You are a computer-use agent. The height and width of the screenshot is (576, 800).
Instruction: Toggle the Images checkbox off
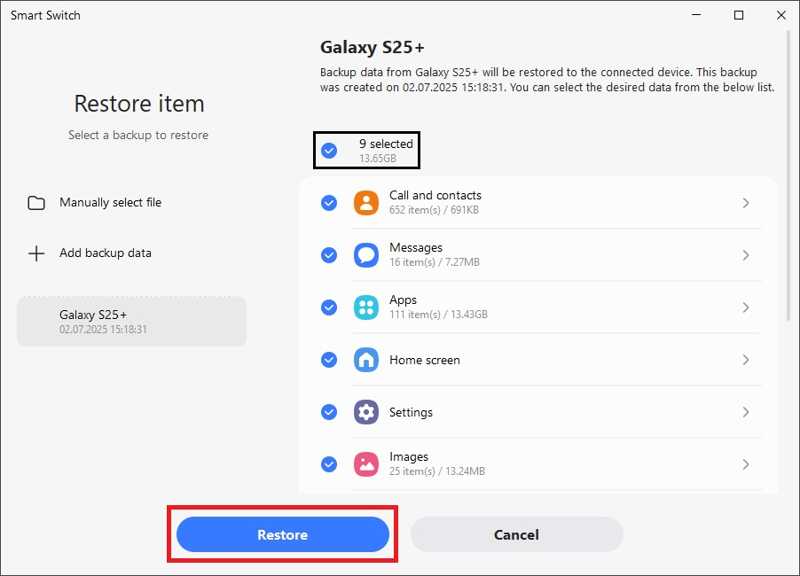329,464
